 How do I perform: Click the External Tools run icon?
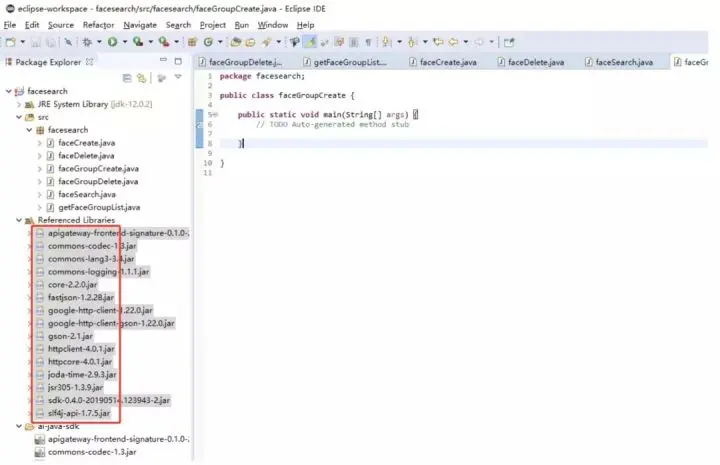(x=164, y=42)
